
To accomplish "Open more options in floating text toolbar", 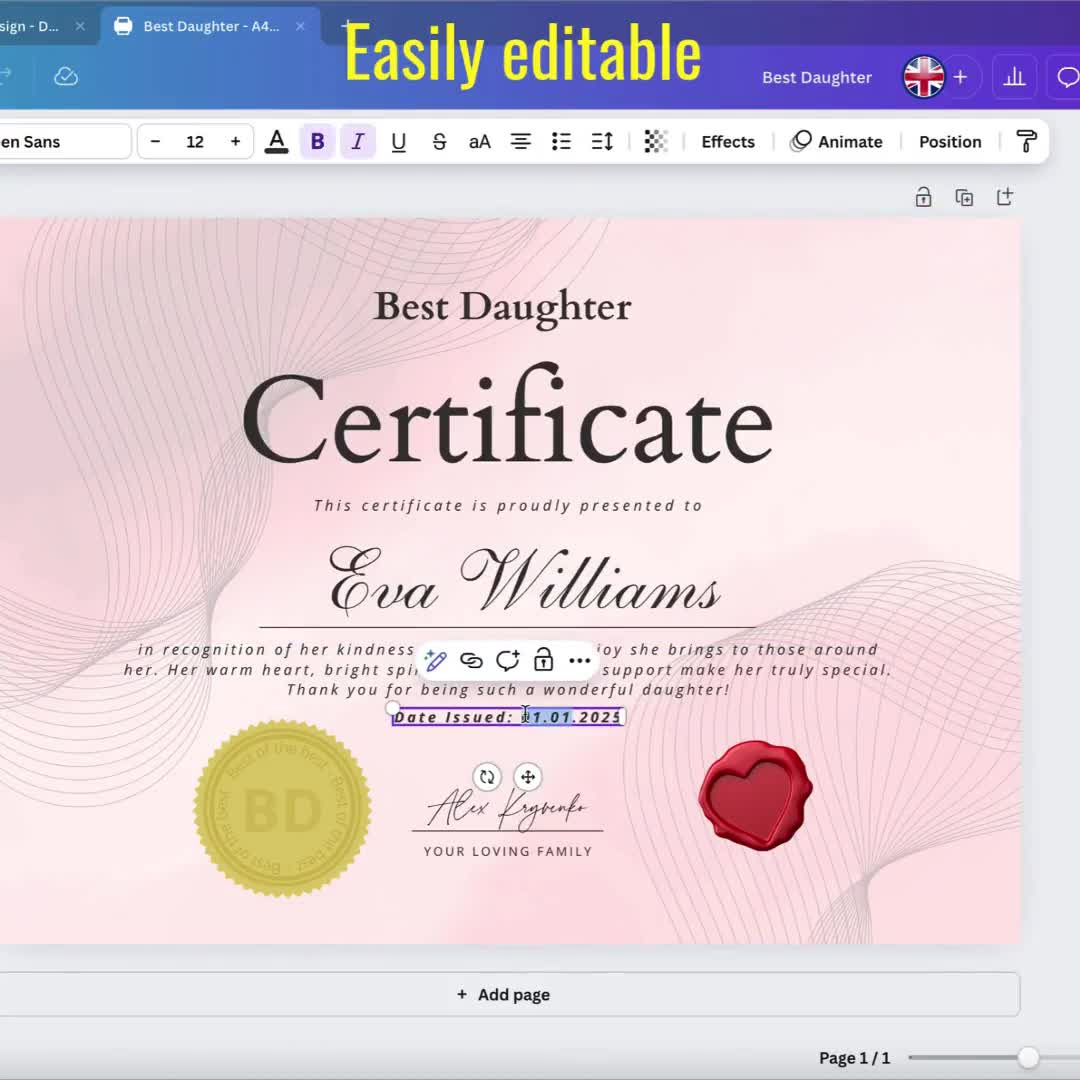I will point(580,660).
